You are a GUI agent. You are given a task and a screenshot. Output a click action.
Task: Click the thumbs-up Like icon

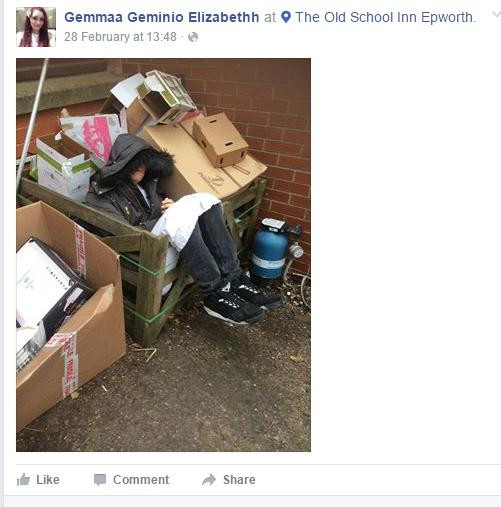click(x=23, y=480)
